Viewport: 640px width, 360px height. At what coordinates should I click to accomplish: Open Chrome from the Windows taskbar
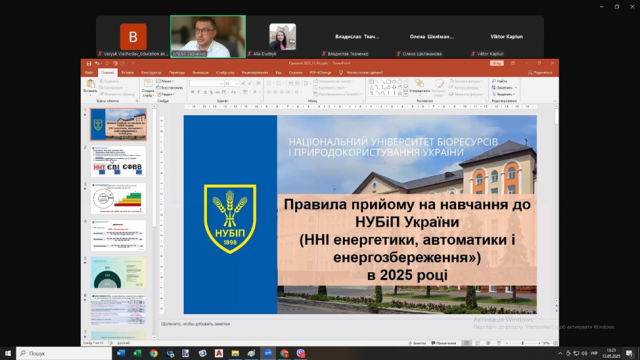[153, 353]
